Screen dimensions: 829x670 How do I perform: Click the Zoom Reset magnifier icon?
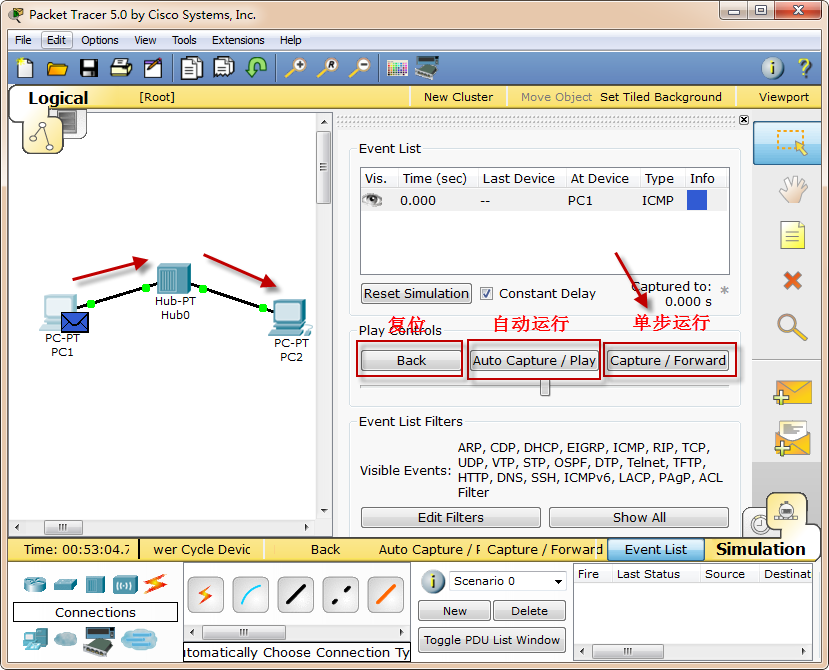tap(328, 68)
